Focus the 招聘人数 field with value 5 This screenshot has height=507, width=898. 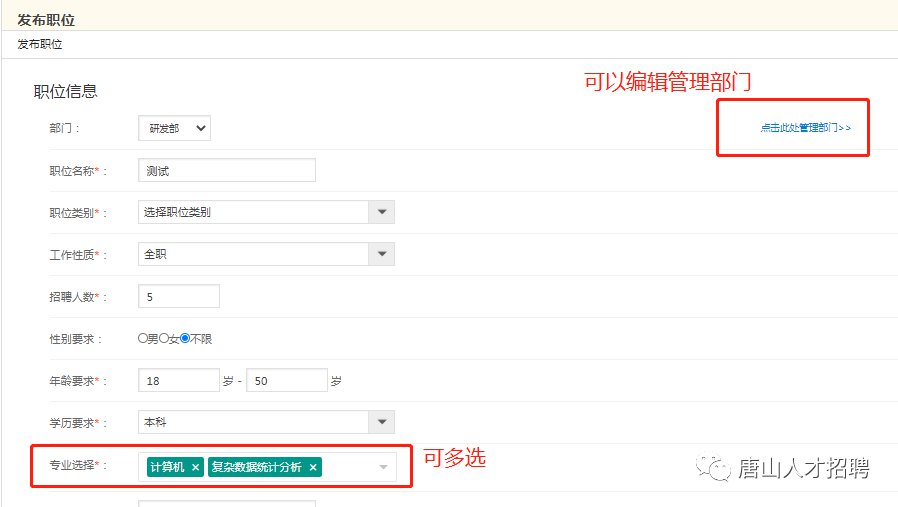tap(179, 296)
